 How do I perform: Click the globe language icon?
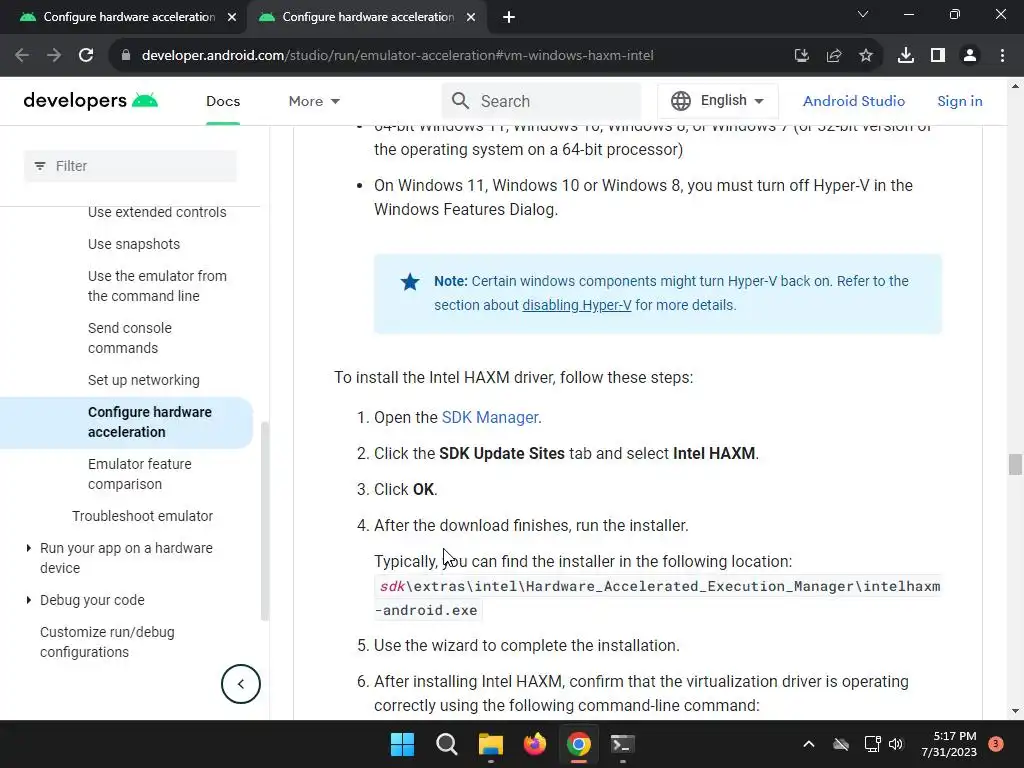(x=680, y=101)
